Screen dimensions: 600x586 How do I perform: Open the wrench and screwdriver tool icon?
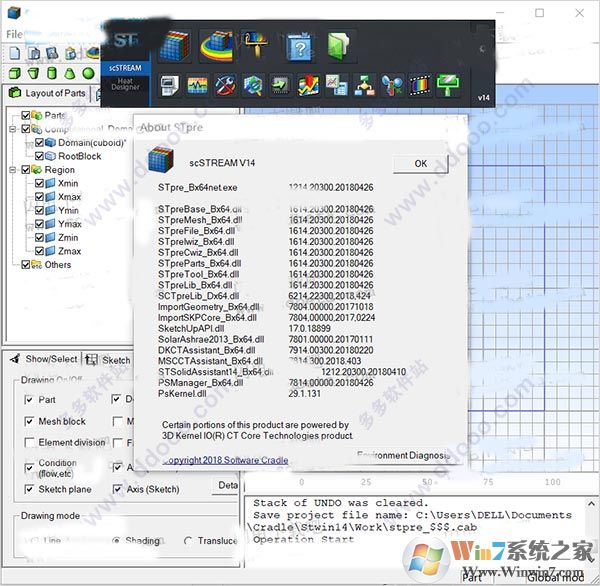225,85
